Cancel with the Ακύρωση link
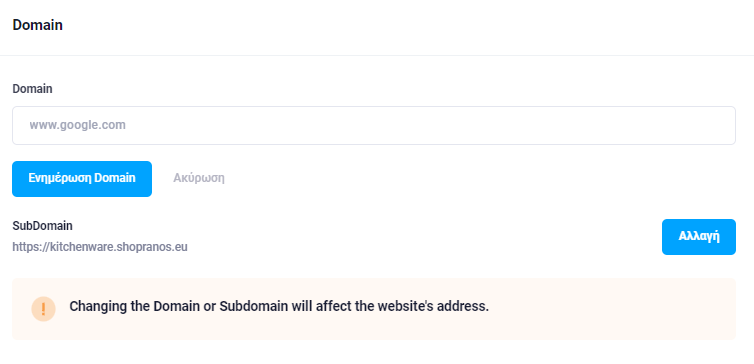Viewport: 754px width, 364px height. pyautogui.click(x=199, y=178)
